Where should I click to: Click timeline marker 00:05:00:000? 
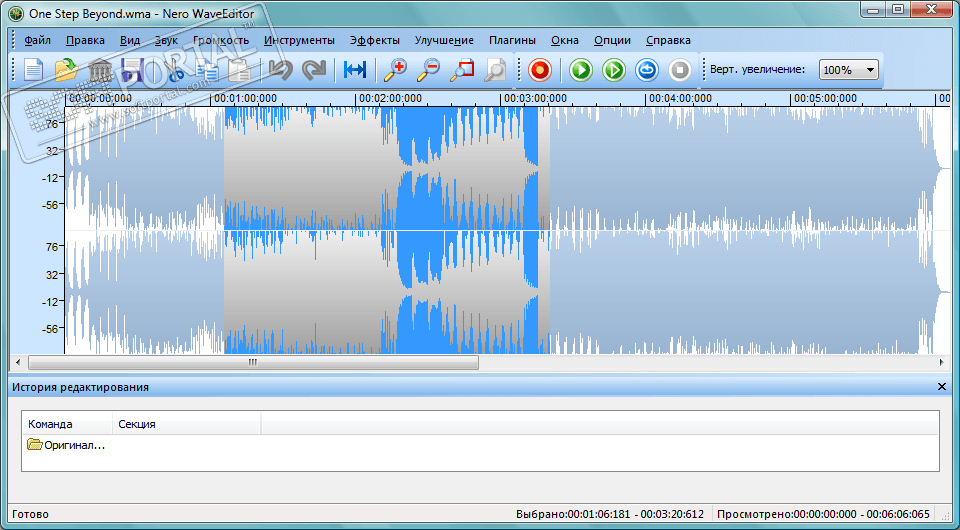point(825,98)
